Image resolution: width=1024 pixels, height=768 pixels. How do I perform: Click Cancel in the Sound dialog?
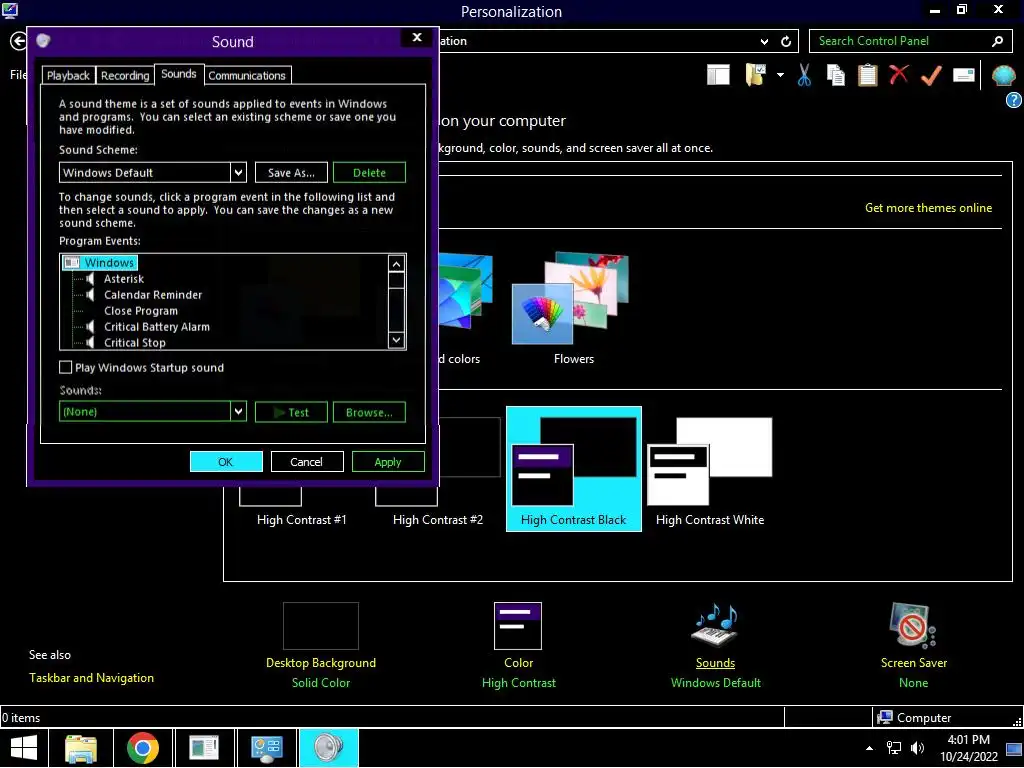(306, 462)
